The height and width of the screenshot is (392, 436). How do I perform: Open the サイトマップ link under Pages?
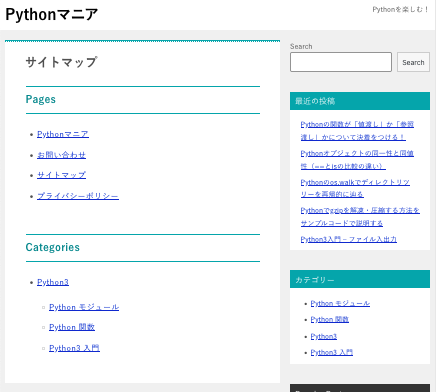pyautogui.click(x=61, y=175)
